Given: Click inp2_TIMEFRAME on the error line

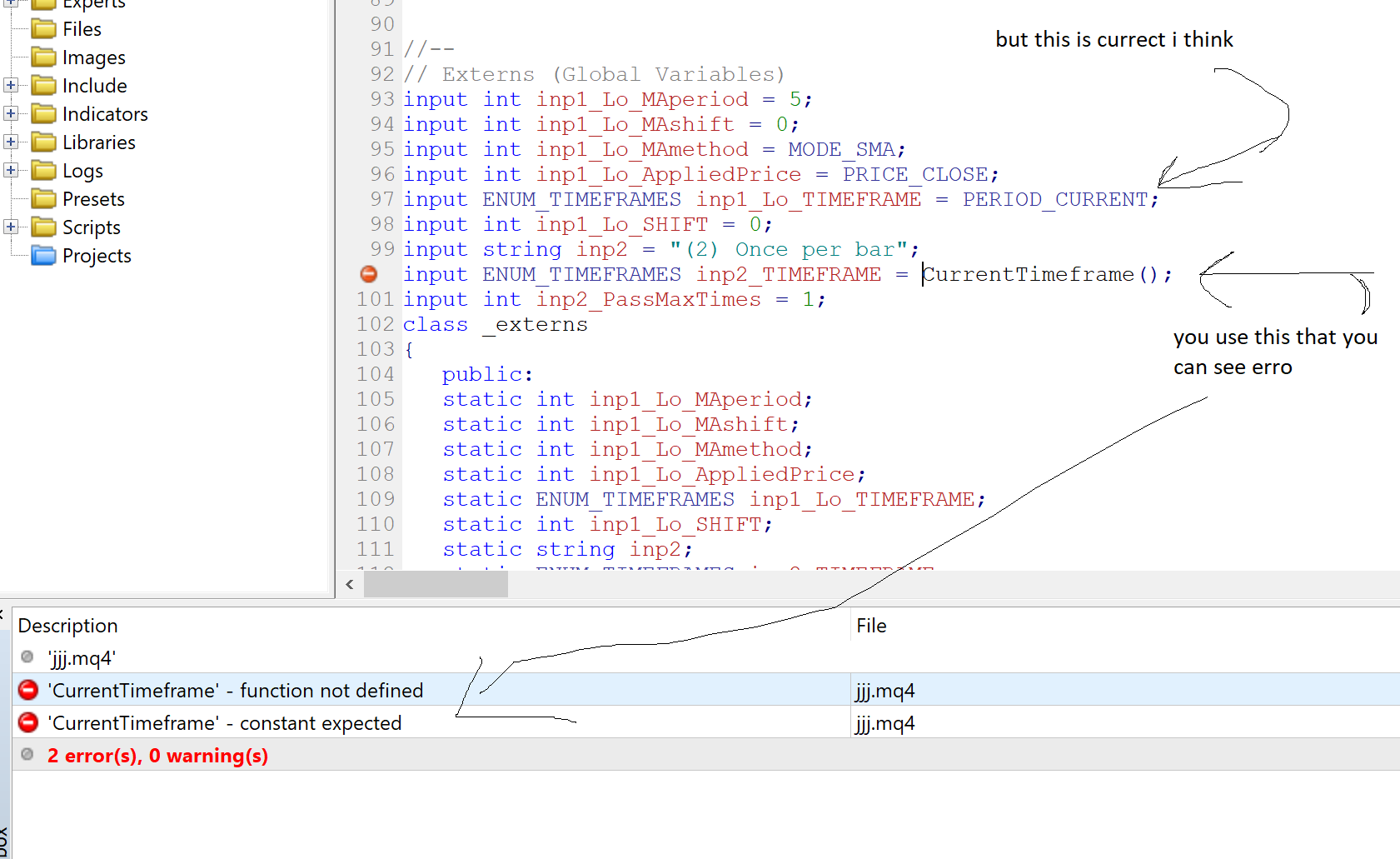Looking at the screenshot, I should click(789, 274).
